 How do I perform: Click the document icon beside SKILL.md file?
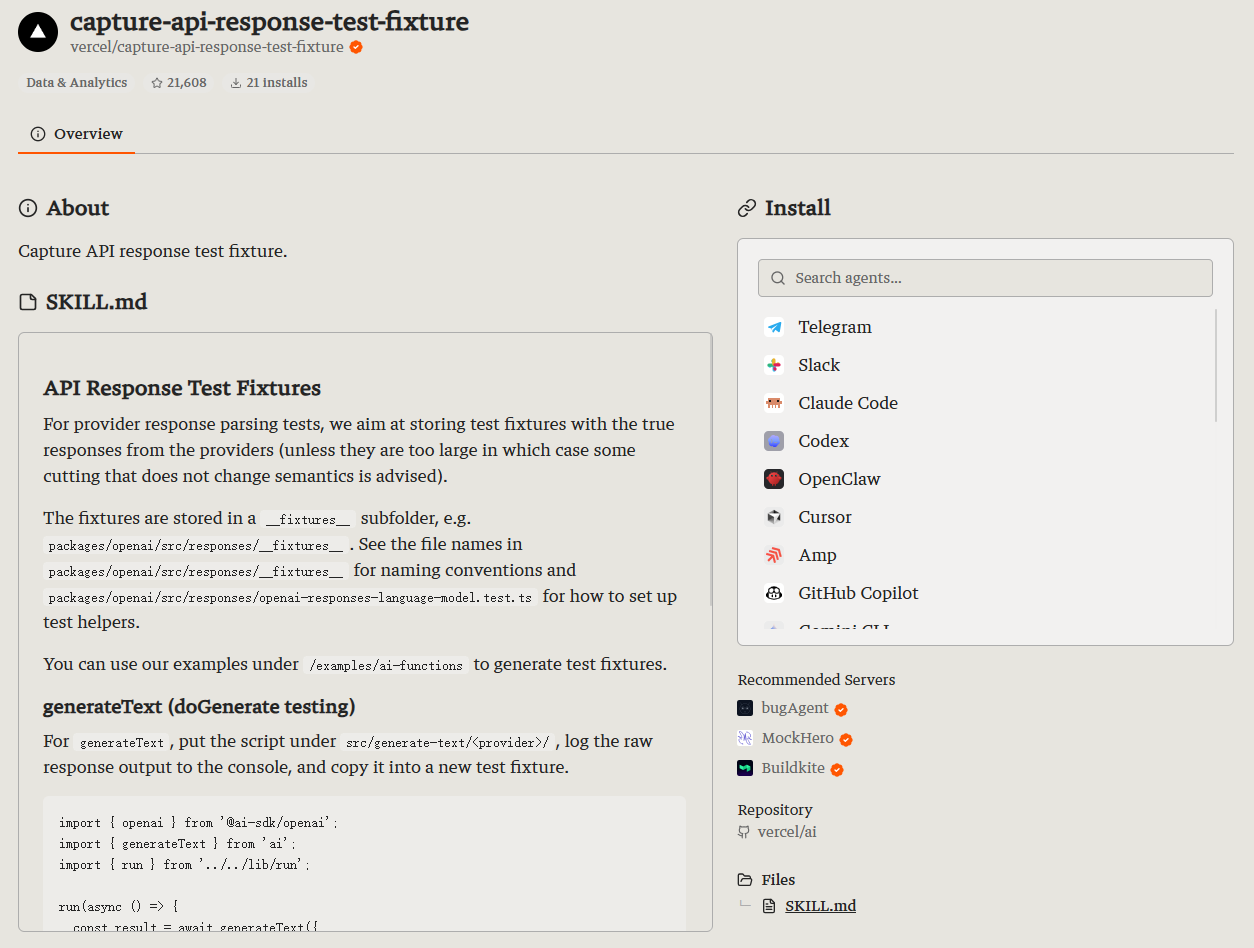769,906
